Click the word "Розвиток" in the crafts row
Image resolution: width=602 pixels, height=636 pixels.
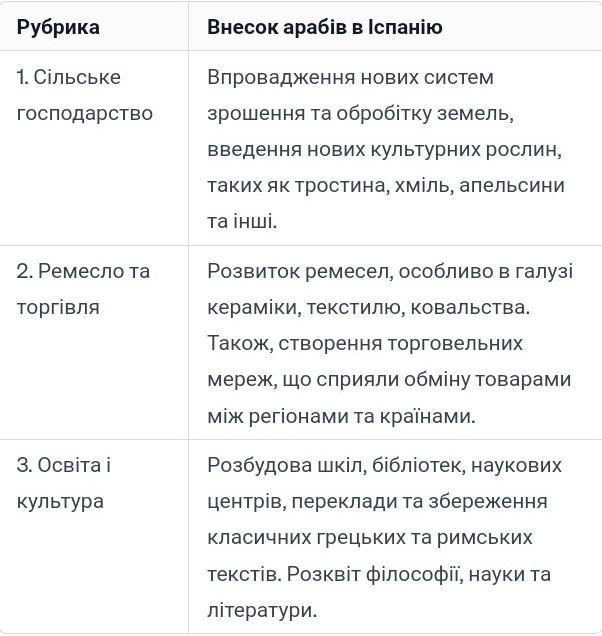pos(249,271)
